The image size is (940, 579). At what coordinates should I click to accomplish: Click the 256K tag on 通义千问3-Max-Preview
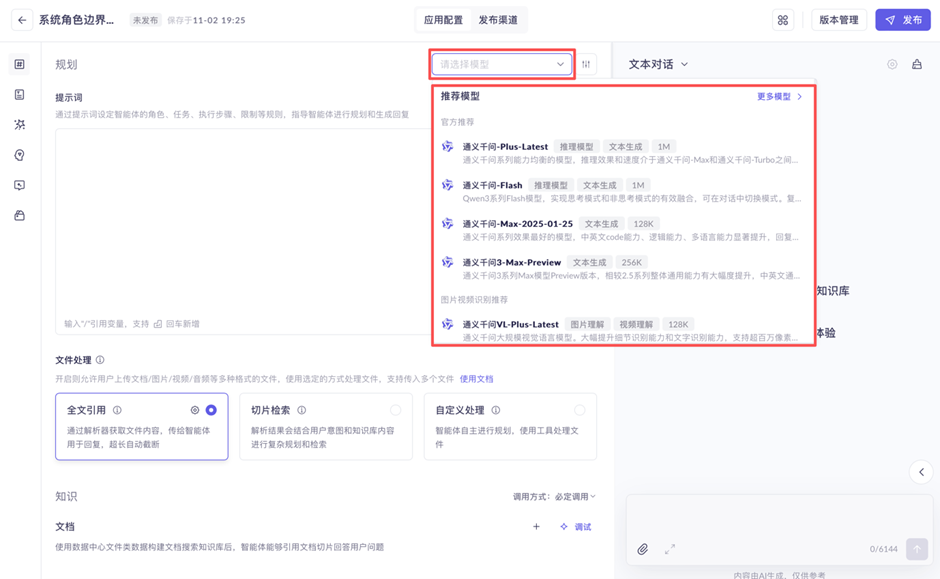click(x=632, y=262)
